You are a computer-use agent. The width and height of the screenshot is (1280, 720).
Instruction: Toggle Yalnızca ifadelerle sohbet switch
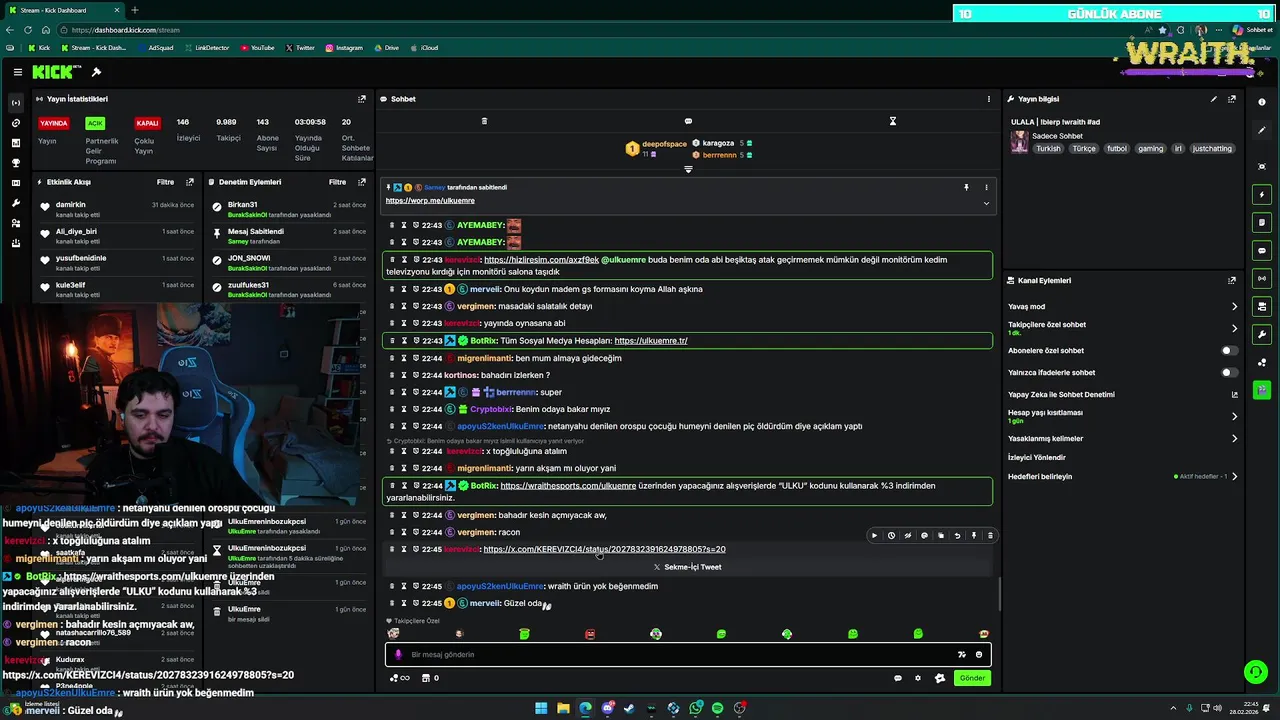pos(1229,373)
